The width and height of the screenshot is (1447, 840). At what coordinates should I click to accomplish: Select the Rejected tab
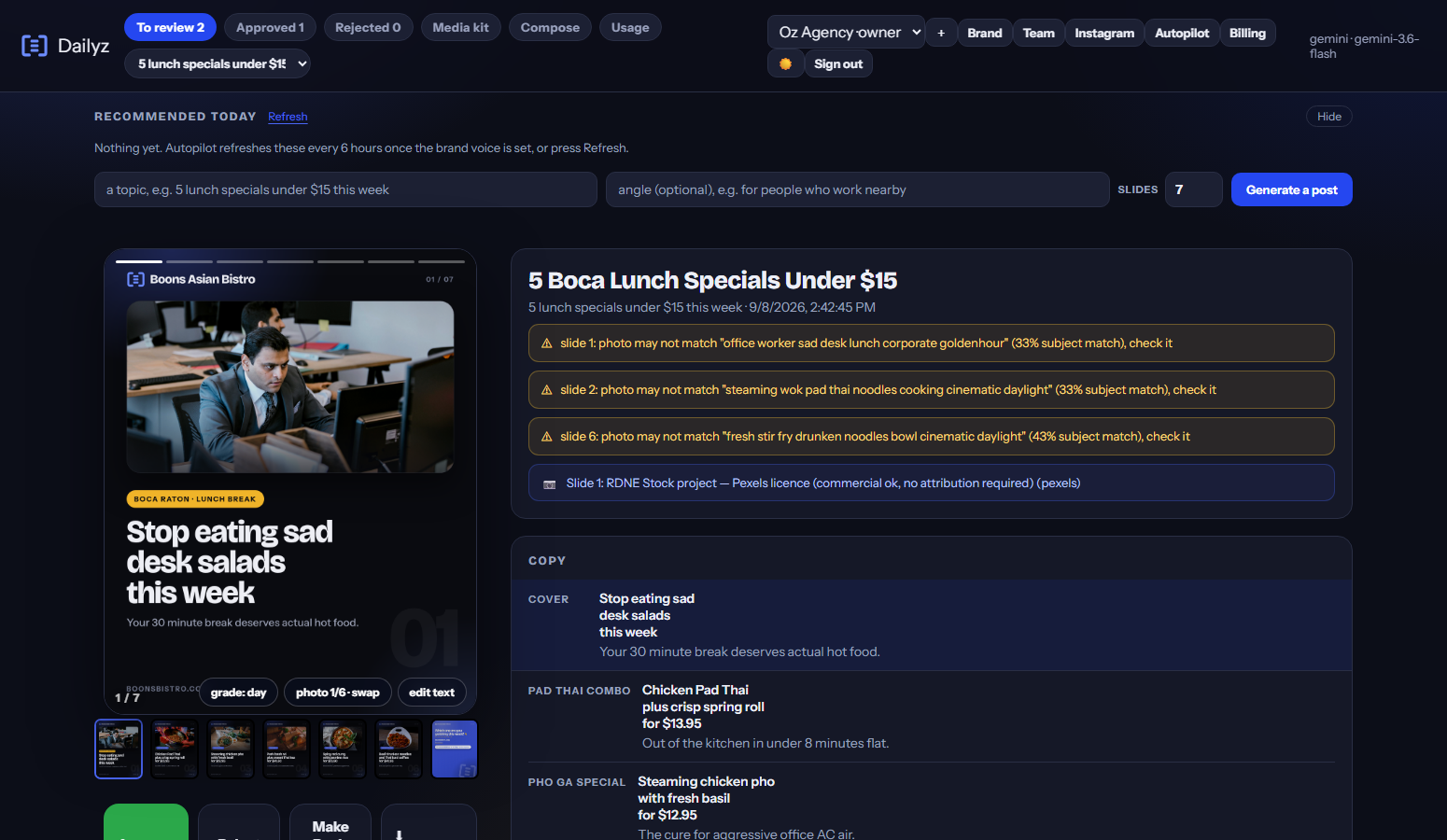point(368,27)
